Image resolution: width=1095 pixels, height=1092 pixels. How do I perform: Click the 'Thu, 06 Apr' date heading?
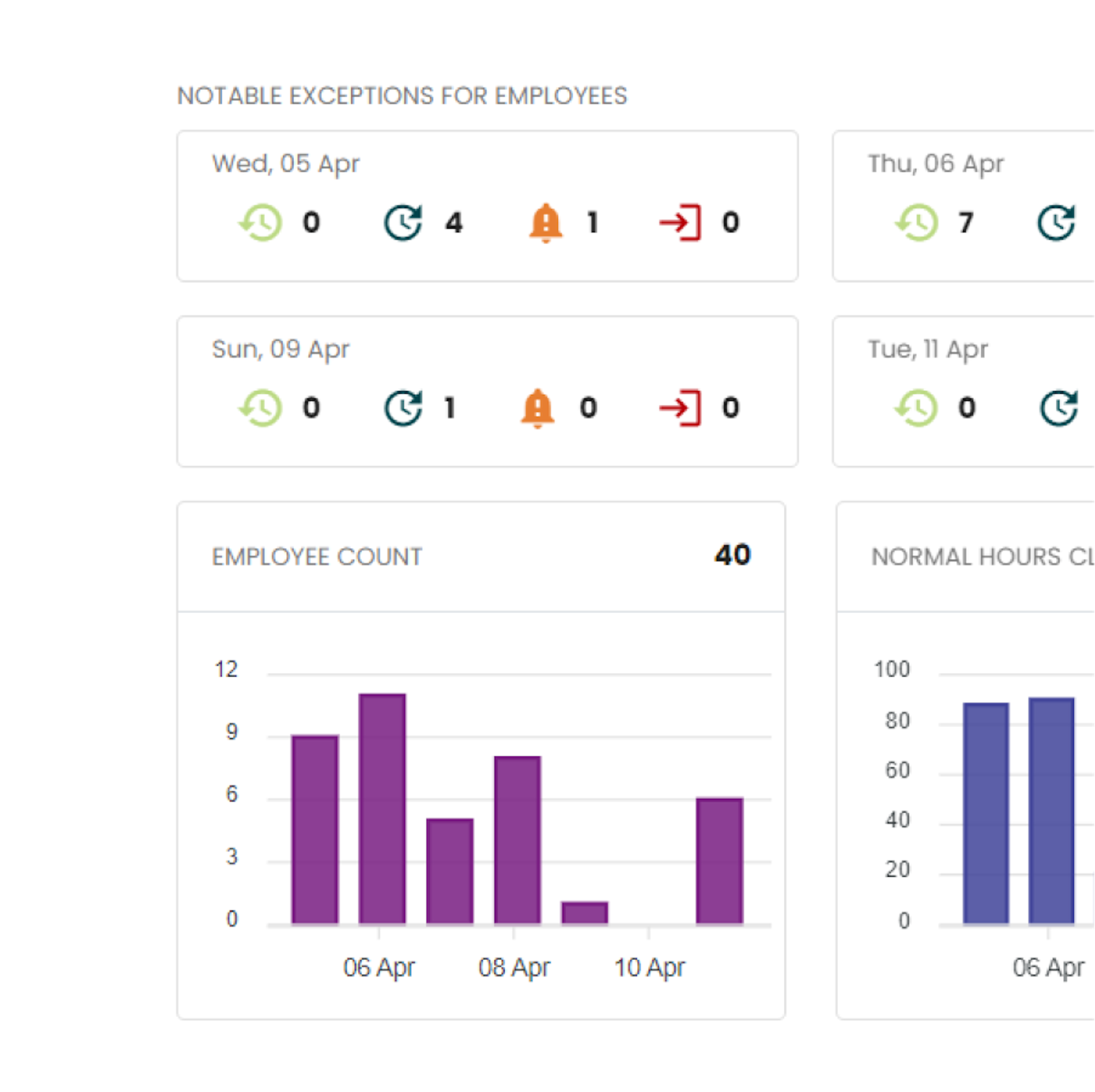coord(936,164)
